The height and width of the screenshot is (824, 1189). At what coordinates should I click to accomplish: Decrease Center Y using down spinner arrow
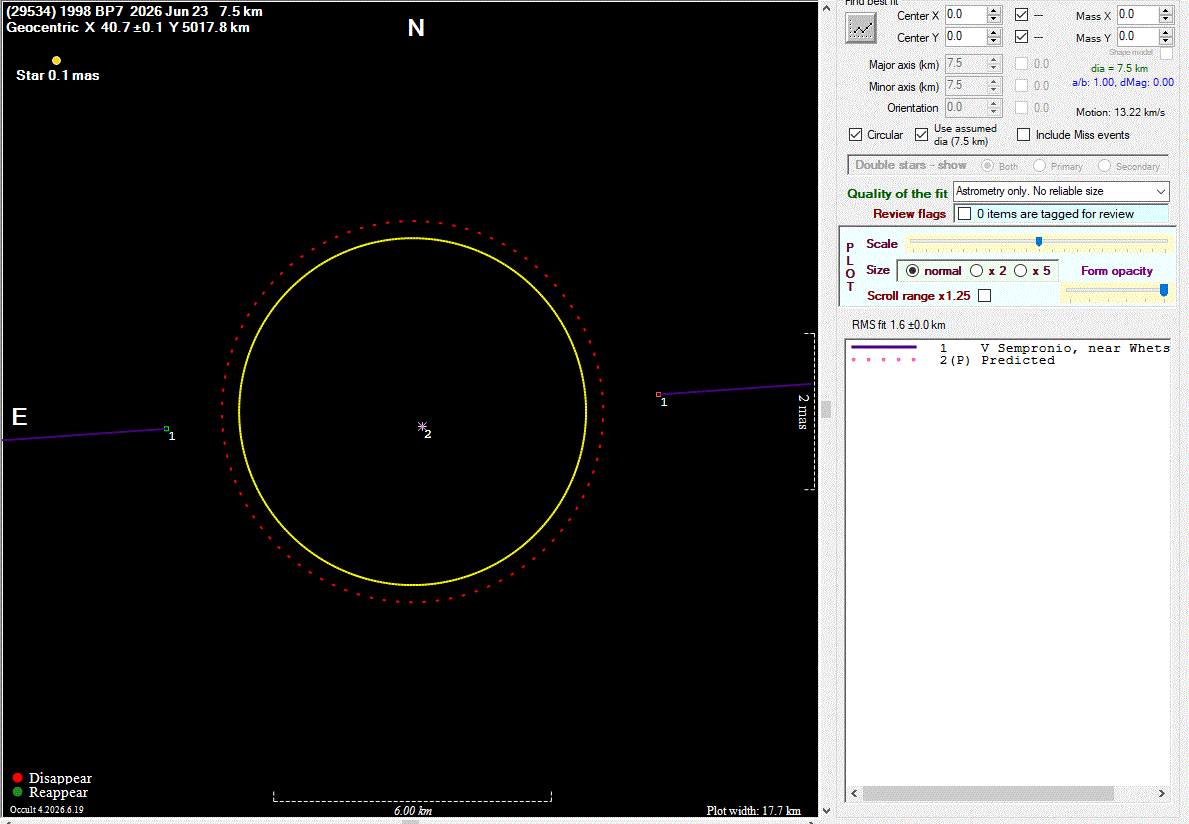993,40
